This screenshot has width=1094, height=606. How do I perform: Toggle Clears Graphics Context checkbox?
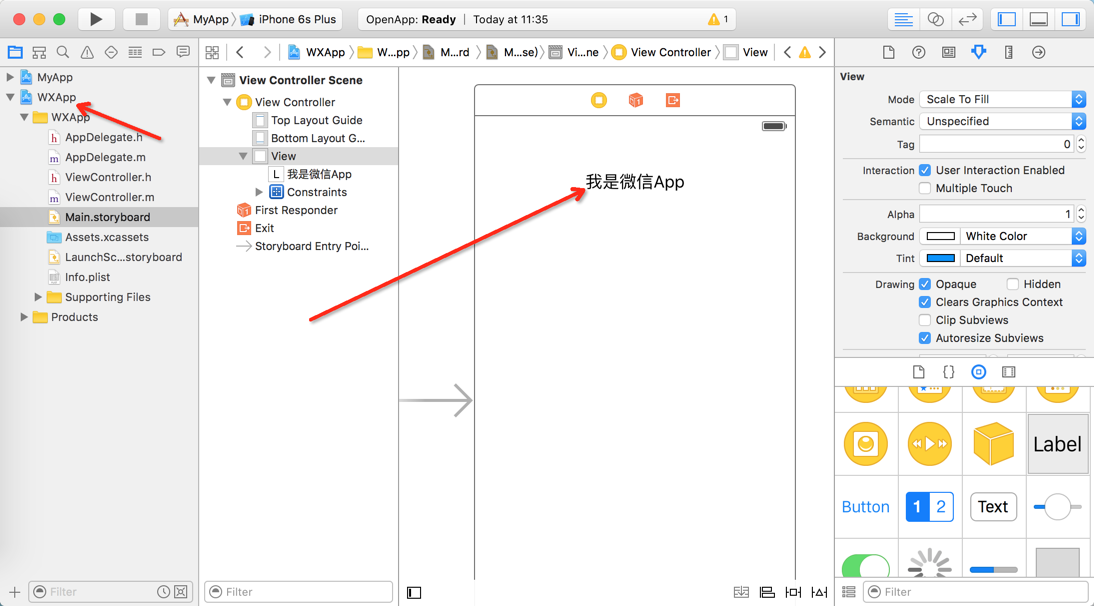tap(924, 302)
